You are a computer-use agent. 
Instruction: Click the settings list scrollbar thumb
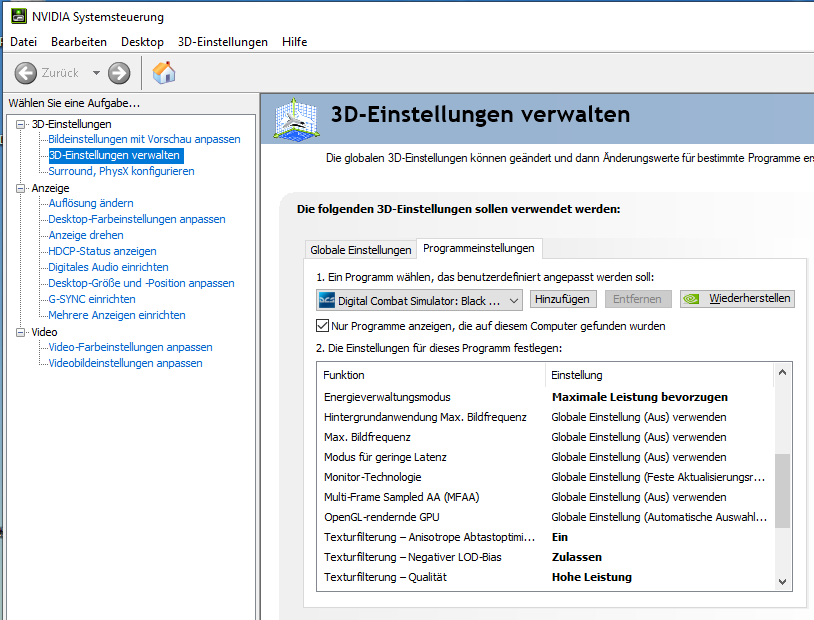tap(782, 491)
